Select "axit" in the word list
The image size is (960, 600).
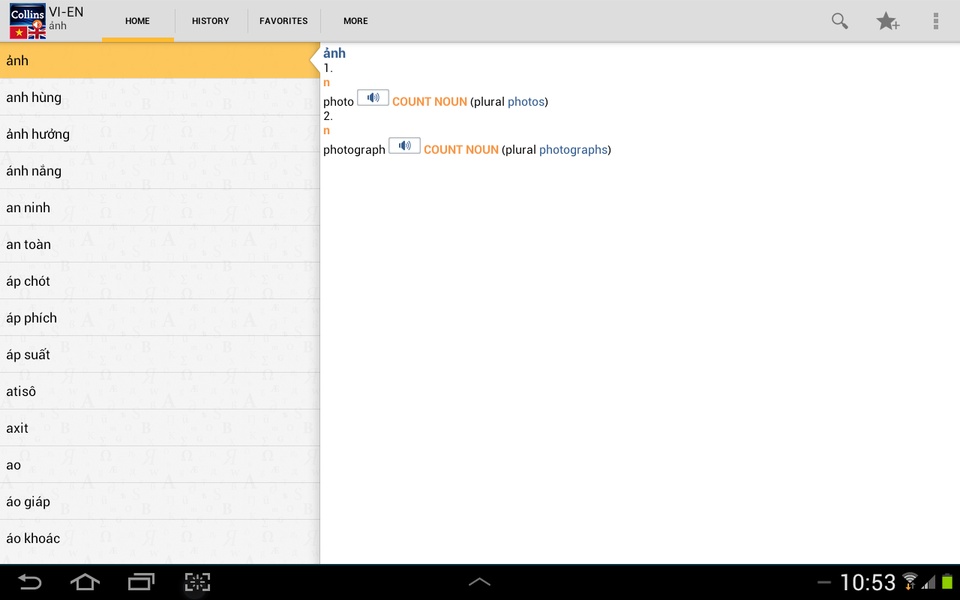(160, 428)
